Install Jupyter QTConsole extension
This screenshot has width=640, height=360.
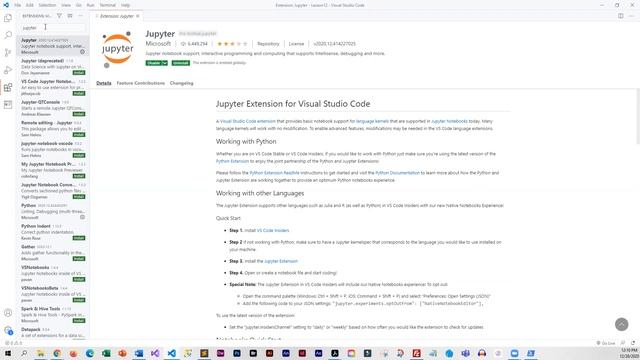(79, 114)
